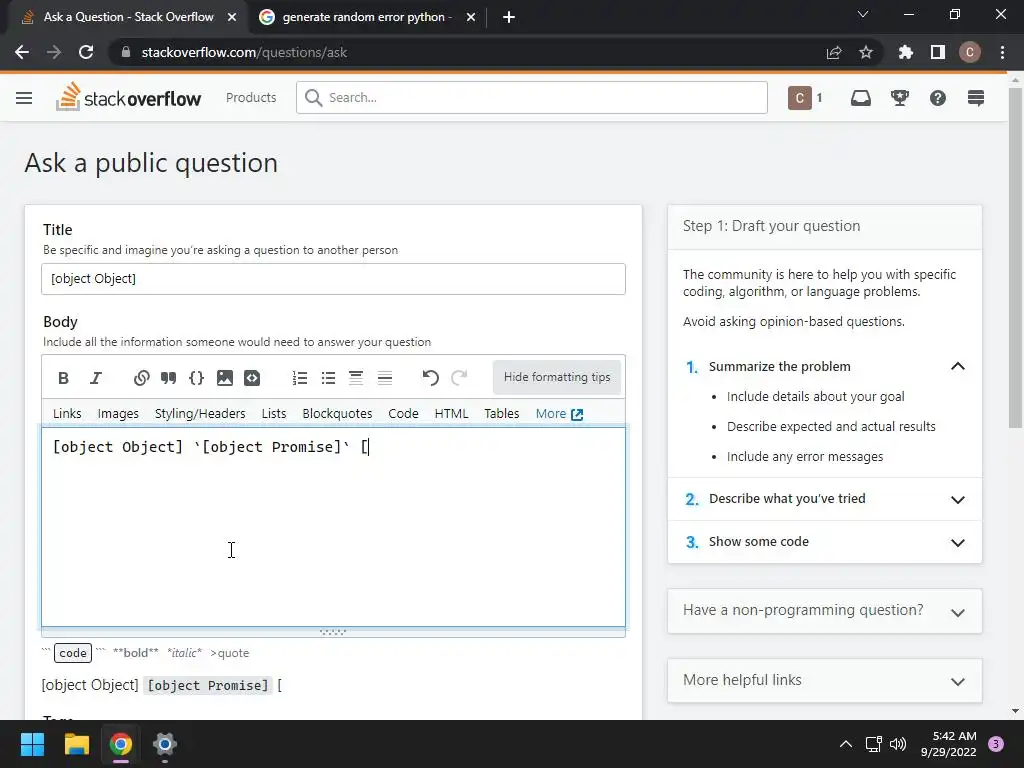This screenshot has height=768, width=1024.
Task: Open the Code formatting tip tab
Action: click(x=403, y=413)
